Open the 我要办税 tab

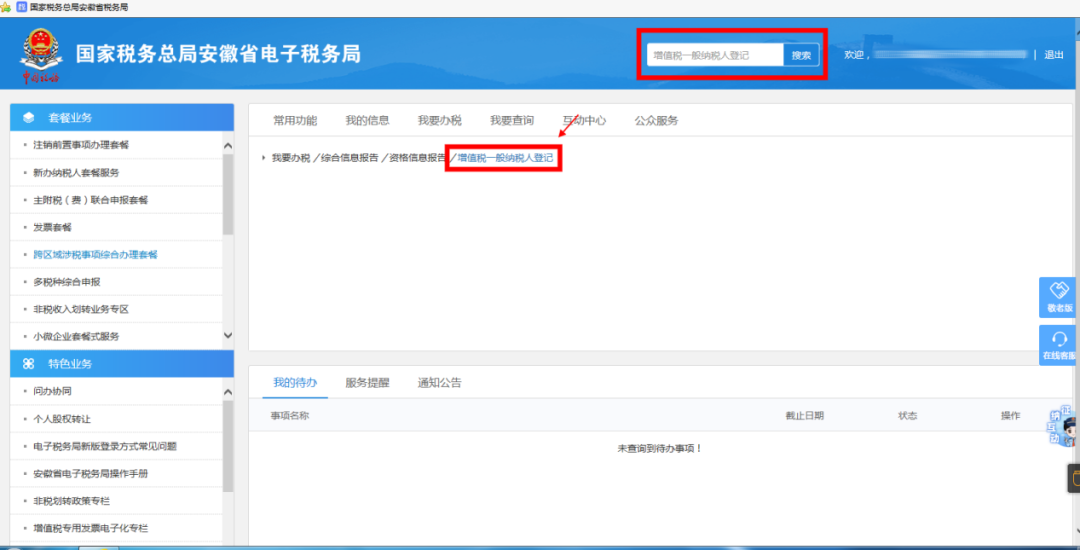click(x=439, y=120)
